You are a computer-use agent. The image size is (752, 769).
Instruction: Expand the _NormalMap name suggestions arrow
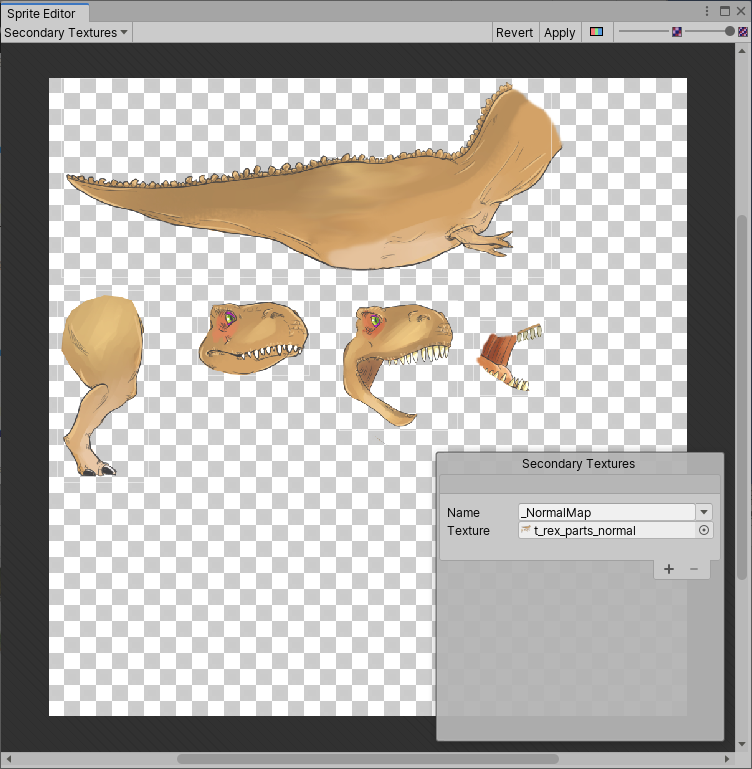click(704, 512)
